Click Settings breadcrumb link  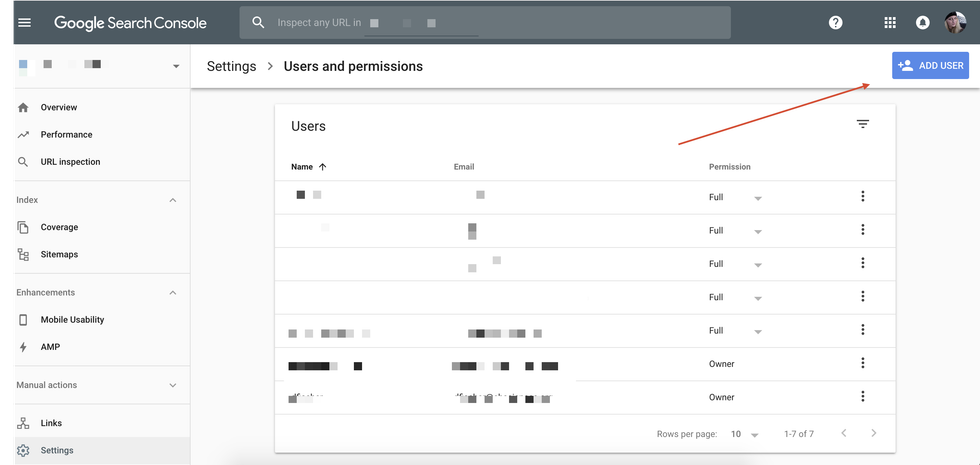coord(229,66)
